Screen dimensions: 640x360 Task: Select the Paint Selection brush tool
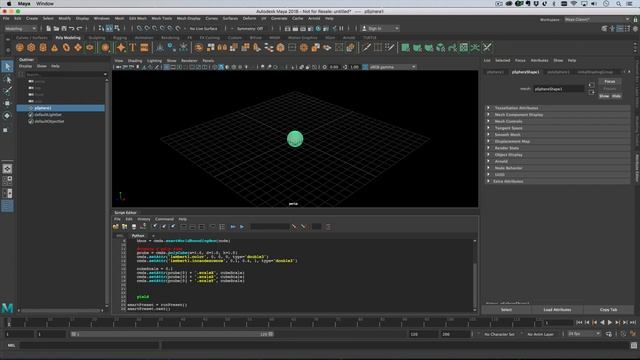point(7,91)
